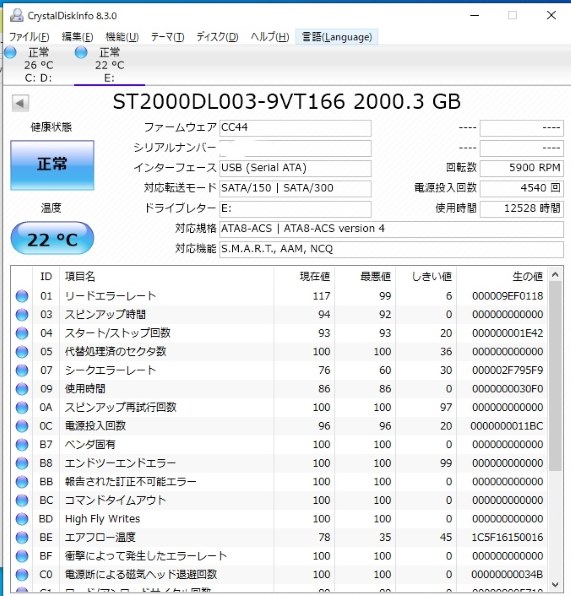This screenshot has height=596, width=571.
Task: Click raw value 000002F795F9
Action: pos(508,371)
